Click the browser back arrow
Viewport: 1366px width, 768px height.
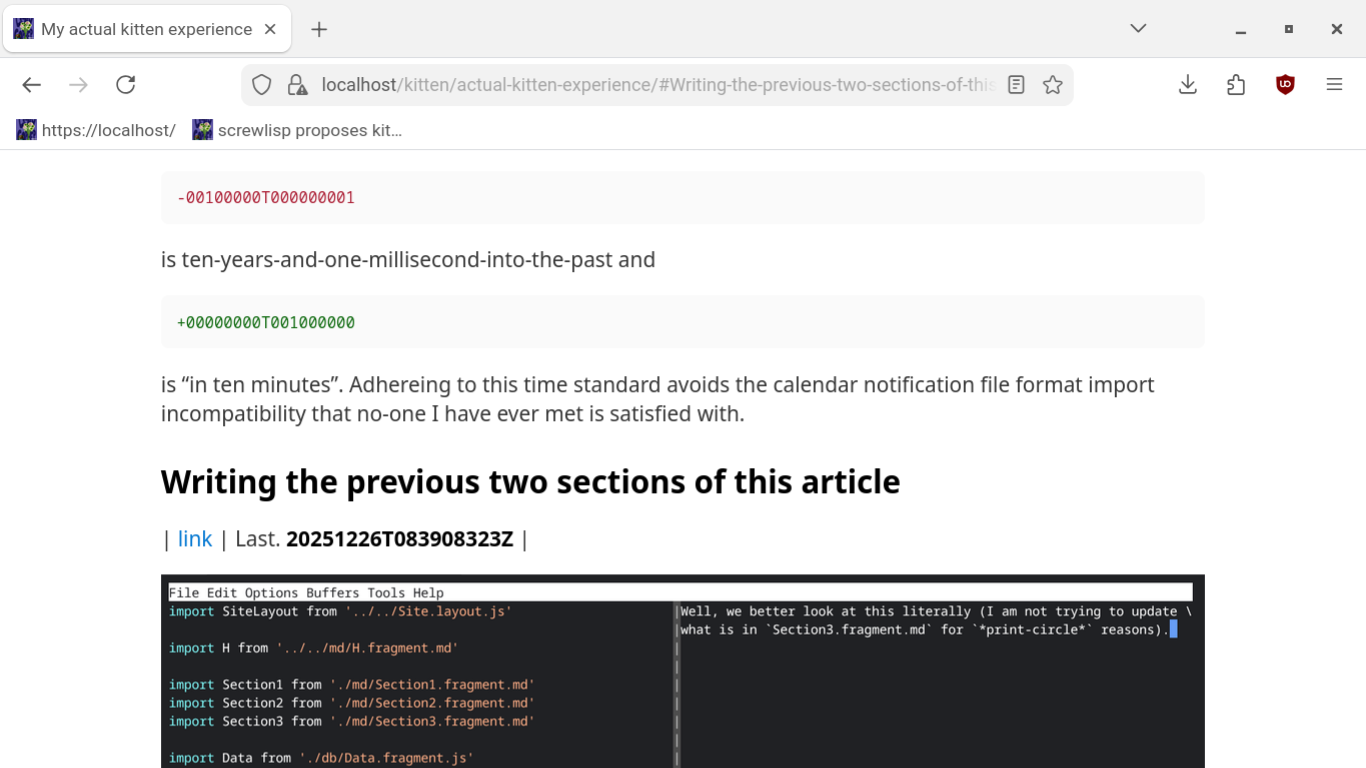[32, 85]
